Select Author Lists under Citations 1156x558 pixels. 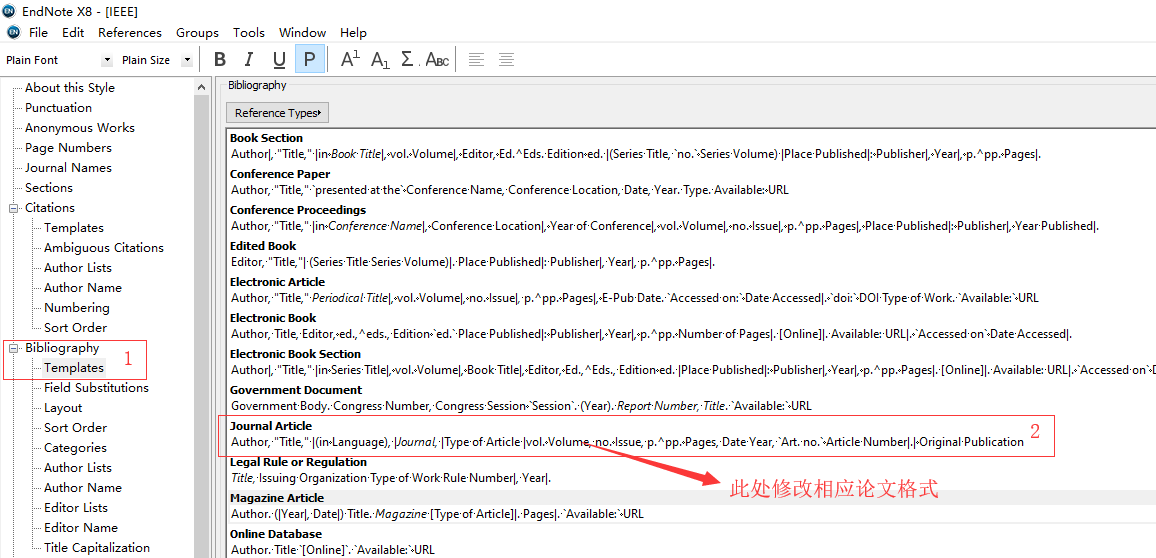pyautogui.click(x=77, y=268)
